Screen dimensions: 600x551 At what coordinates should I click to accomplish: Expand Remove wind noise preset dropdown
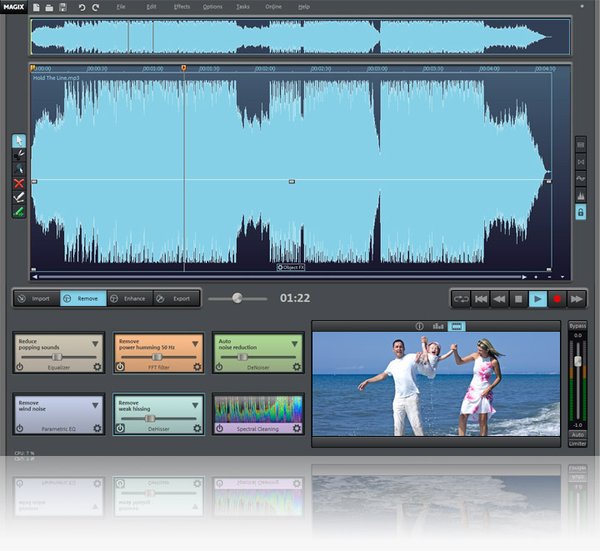[95, 405]
